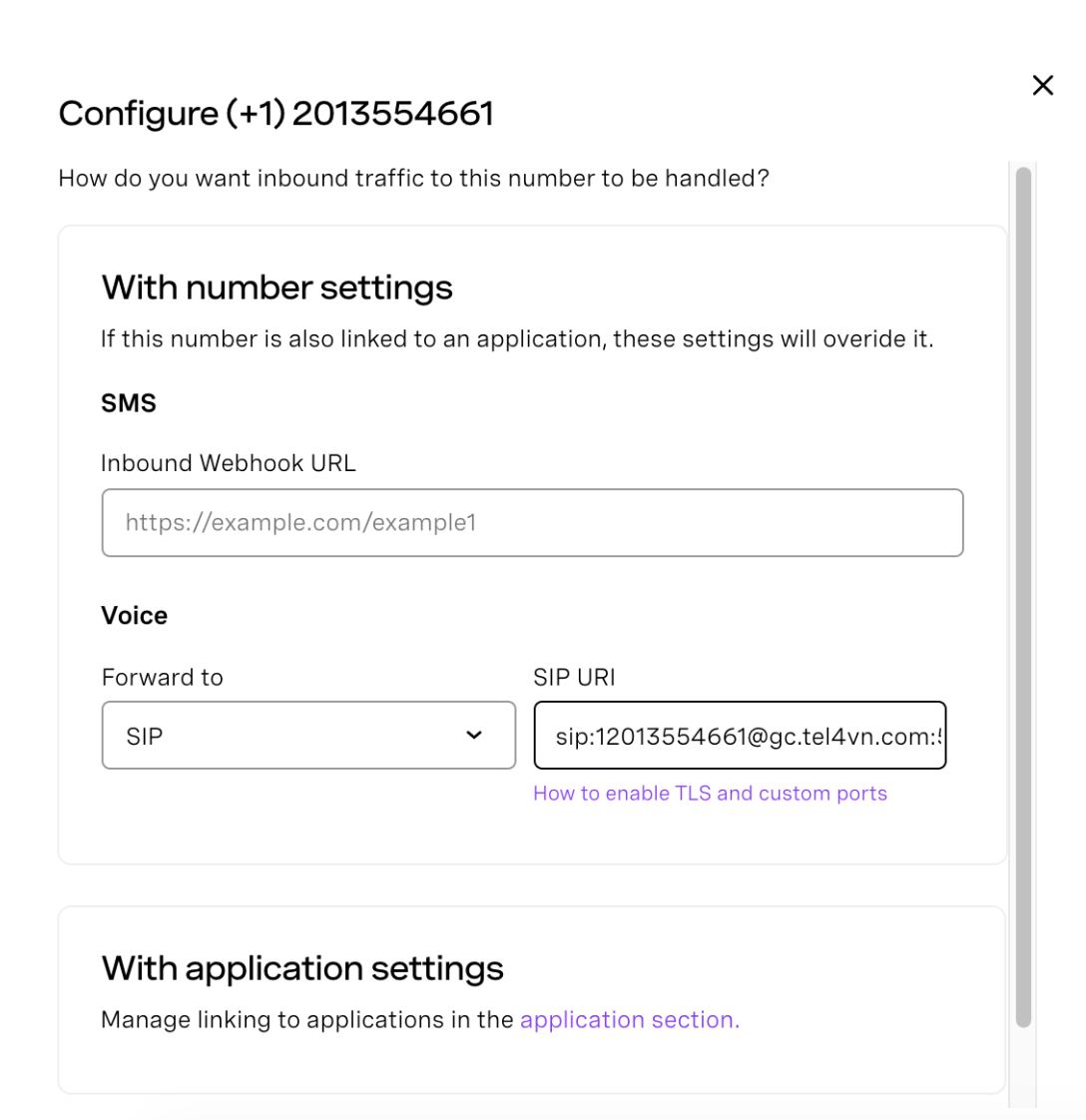
Task: Click the scrollbar track below the thumb
Action: [1022, 1068]
